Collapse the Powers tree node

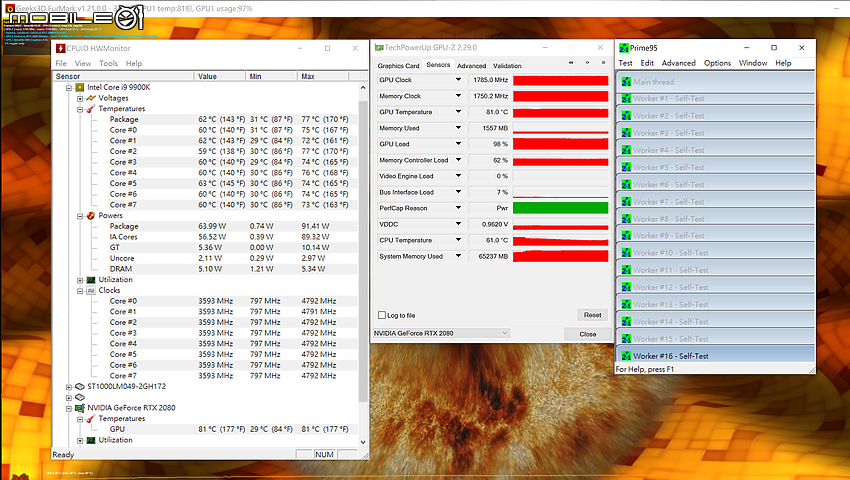coord(80,216)
